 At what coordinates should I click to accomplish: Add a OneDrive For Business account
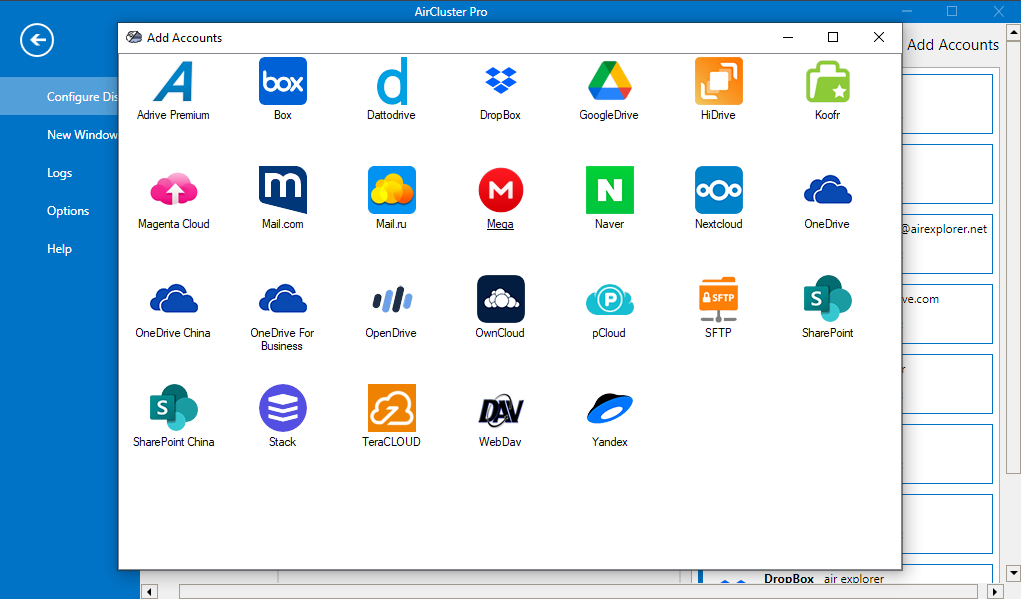pos(283,299)
